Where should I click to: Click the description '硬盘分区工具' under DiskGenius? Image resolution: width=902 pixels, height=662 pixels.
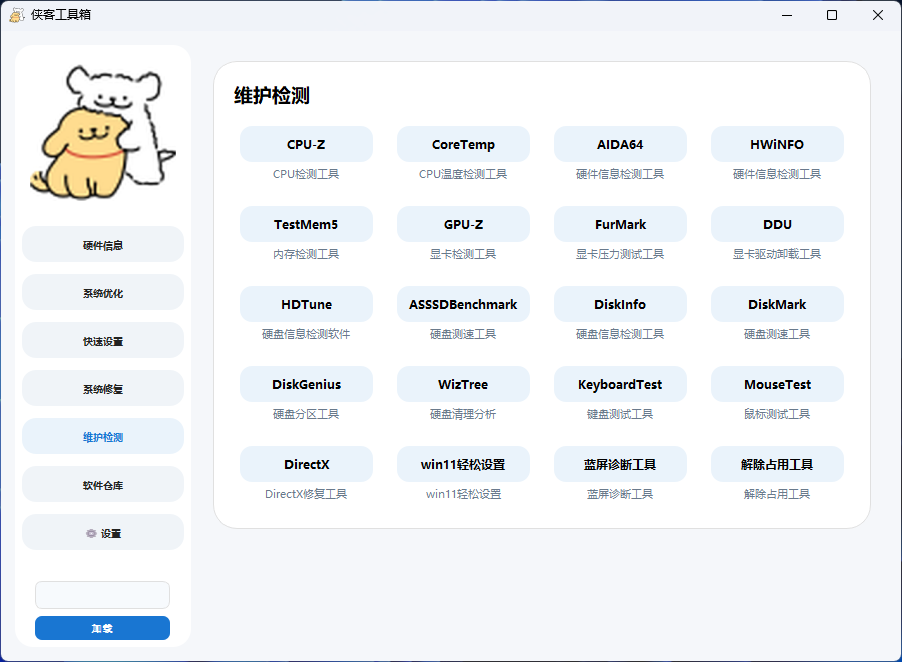306,414
